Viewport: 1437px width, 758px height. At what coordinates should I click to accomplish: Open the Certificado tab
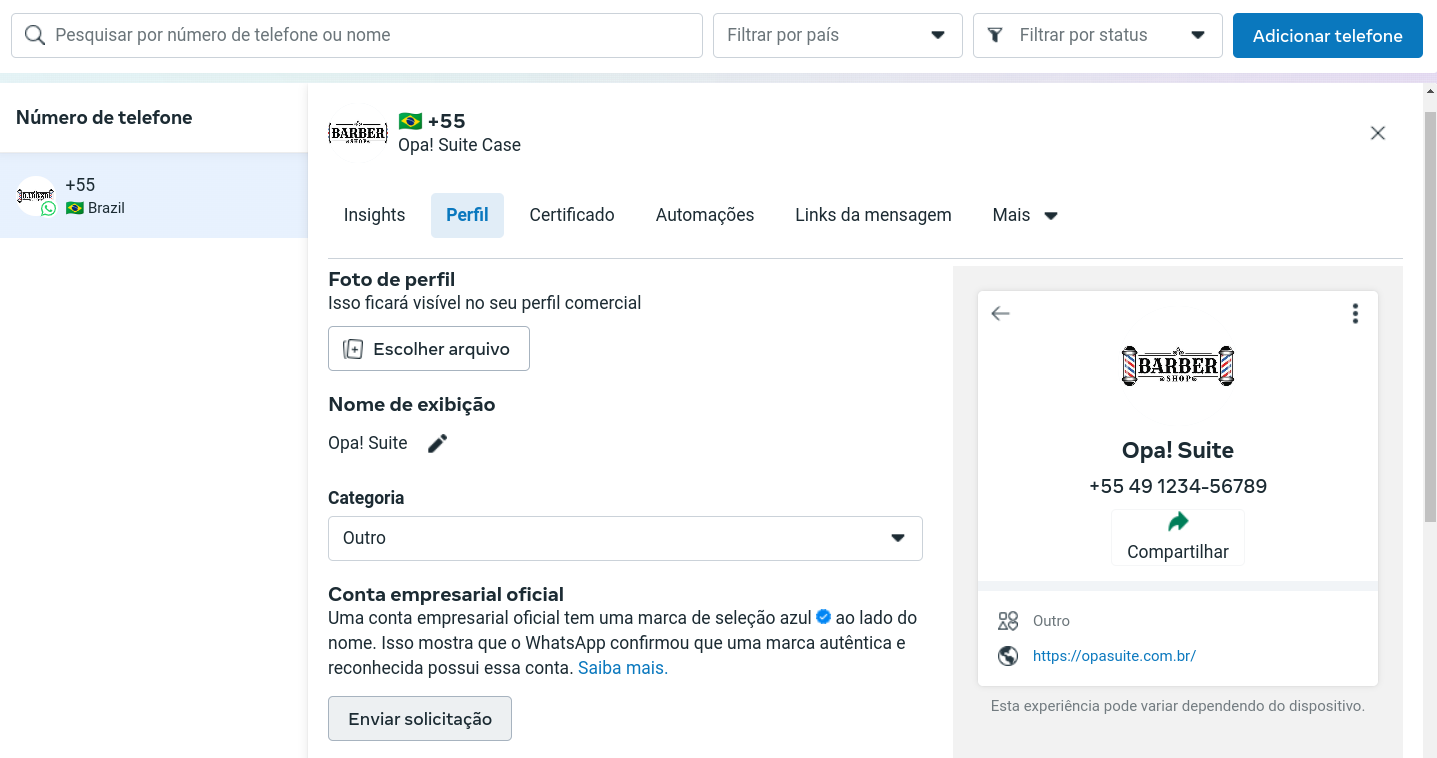572,215
